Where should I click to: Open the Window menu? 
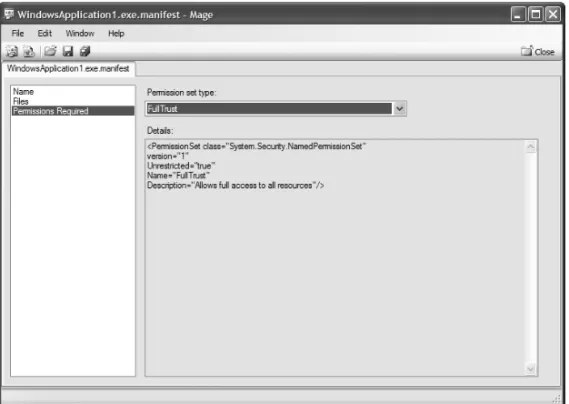coord(80,33)
